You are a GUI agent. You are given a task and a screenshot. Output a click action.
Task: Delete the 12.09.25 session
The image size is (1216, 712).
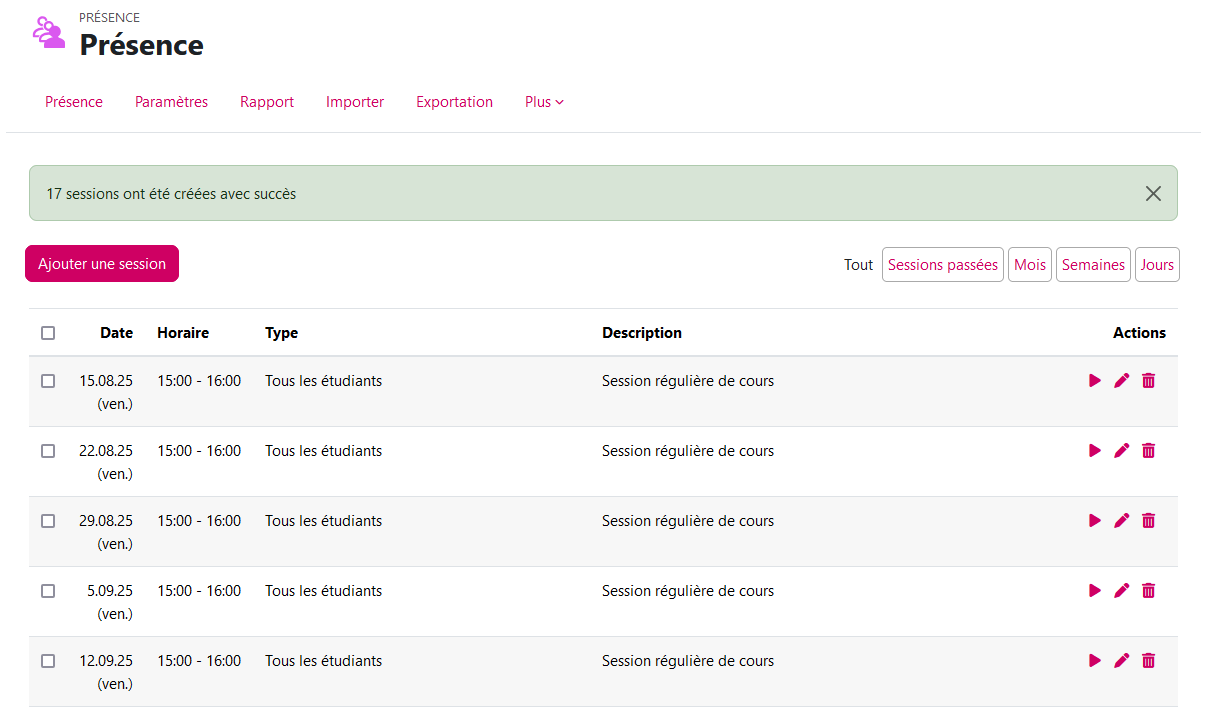click(1148, 661)
